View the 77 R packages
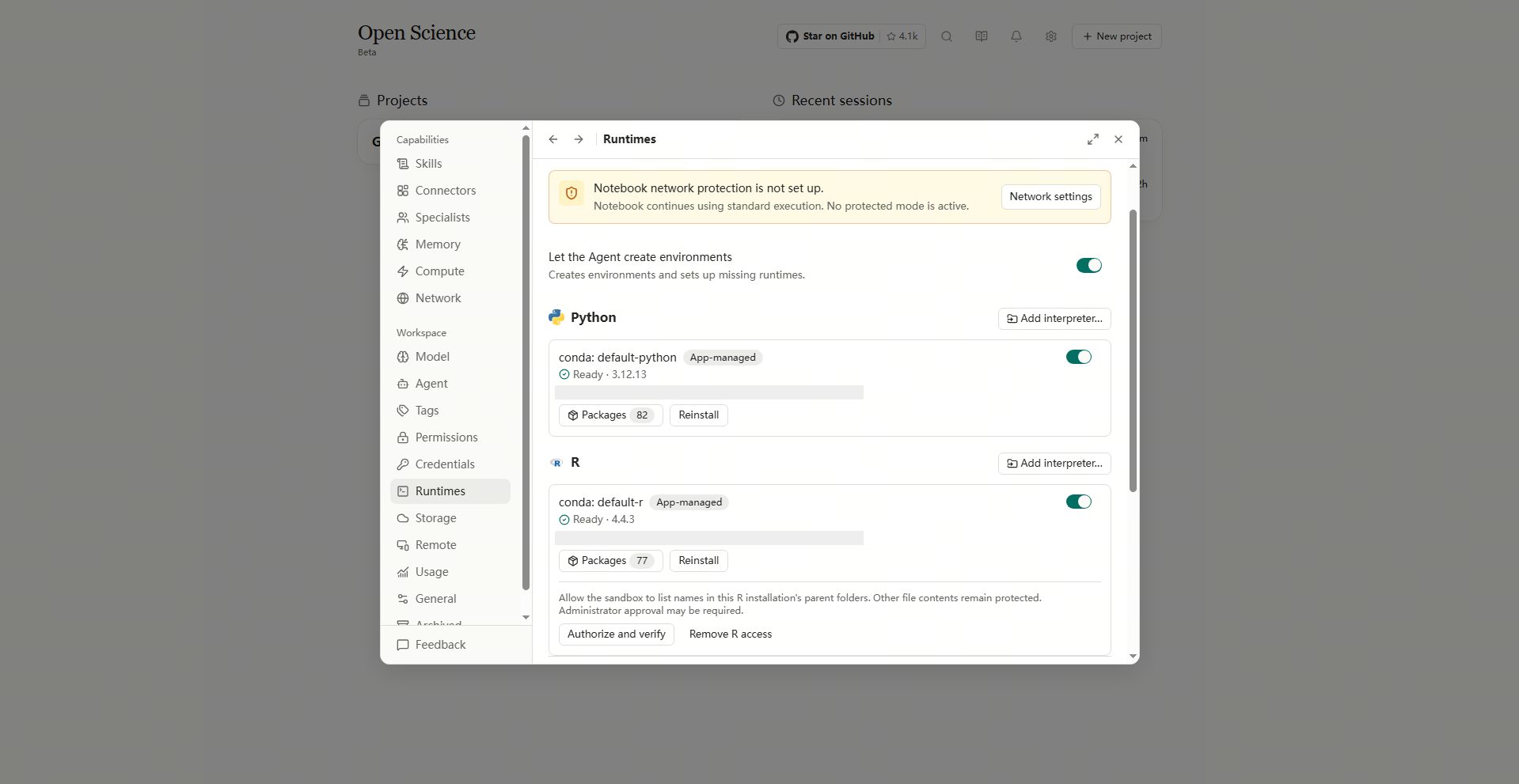The width and height of the screenshot is (1519, 784). coord(610,561)
